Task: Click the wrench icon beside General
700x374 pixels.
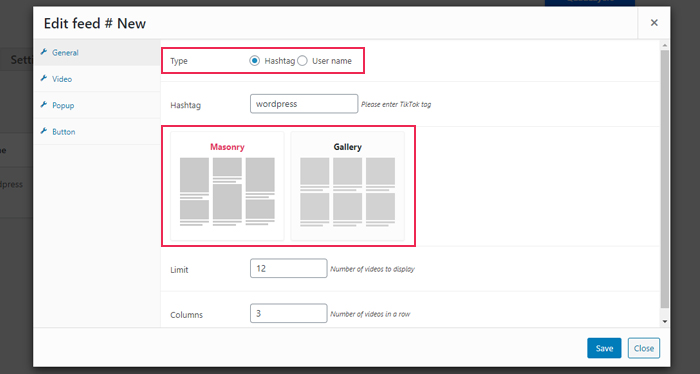Action: click(44, 52)
